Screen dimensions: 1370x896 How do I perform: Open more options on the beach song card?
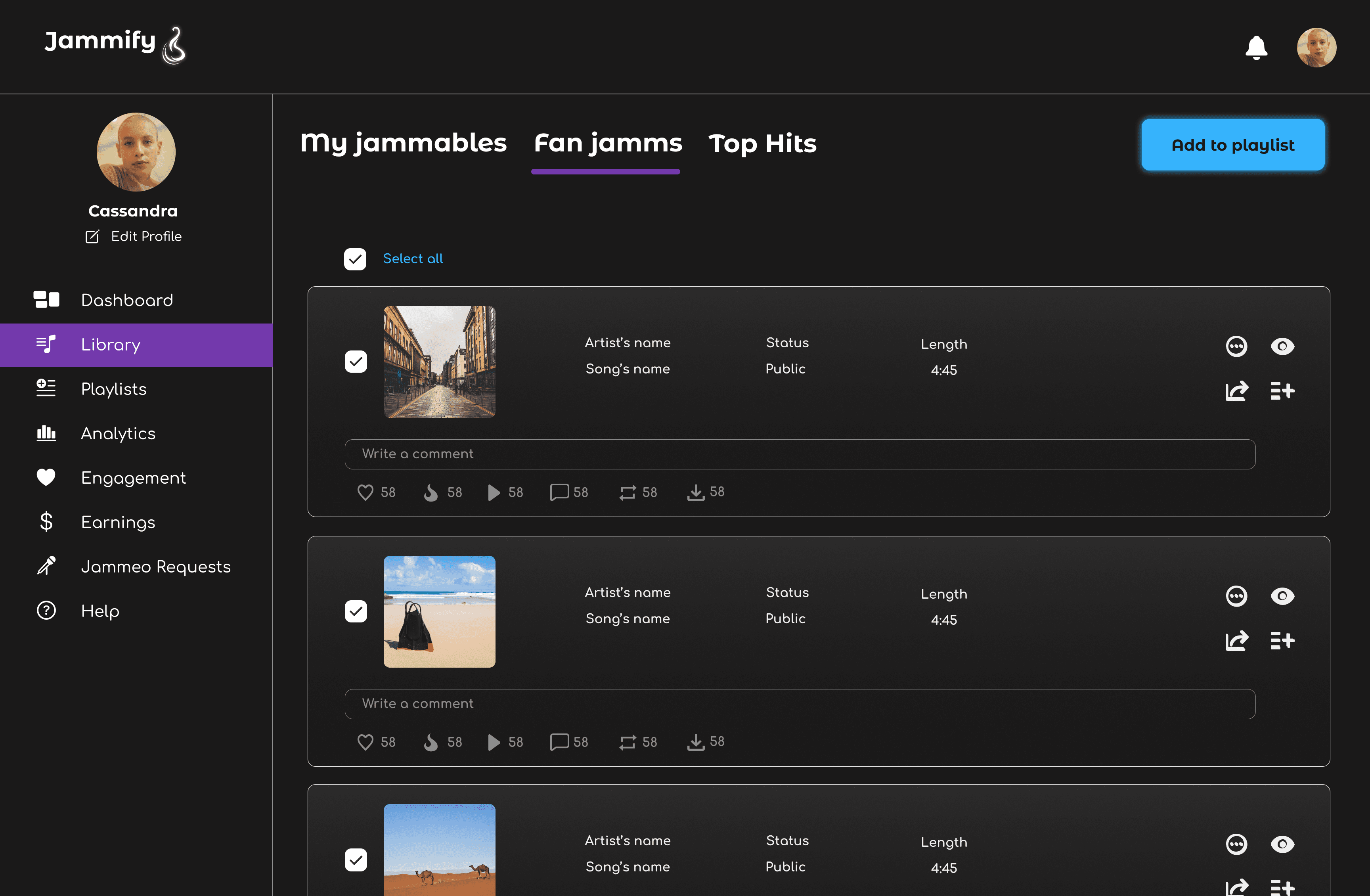click(x=1236, y=596)
